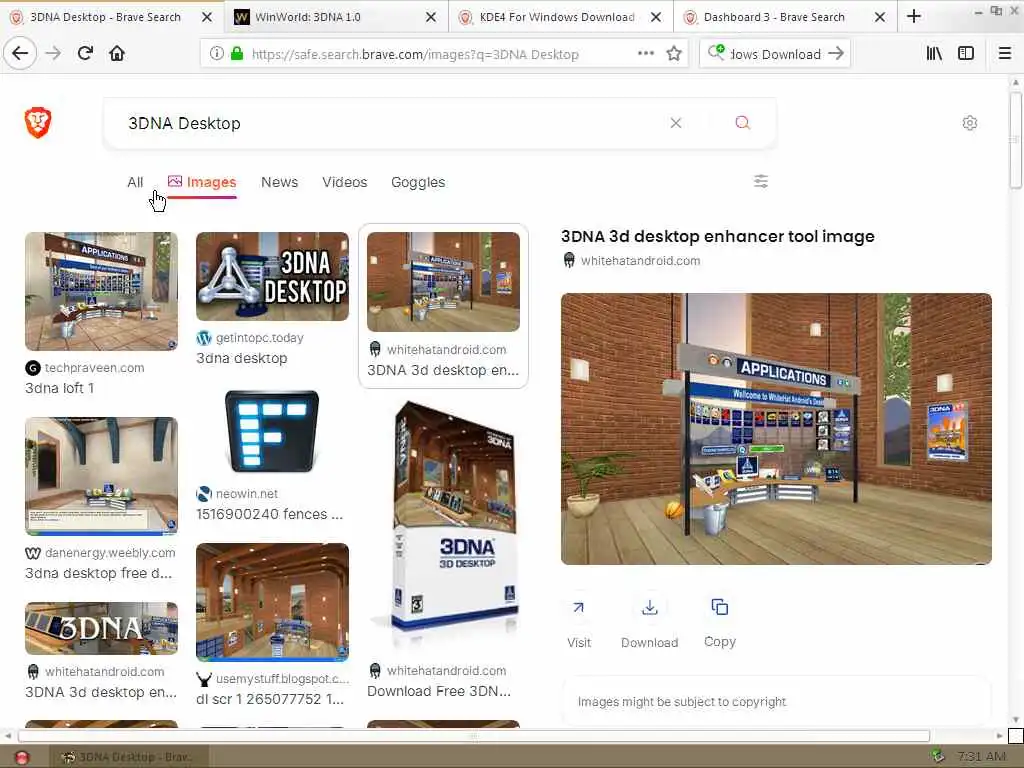Open image search filters icon
Image resolution: width=1024 pixels, height=768 pixels.
[761, 182]
